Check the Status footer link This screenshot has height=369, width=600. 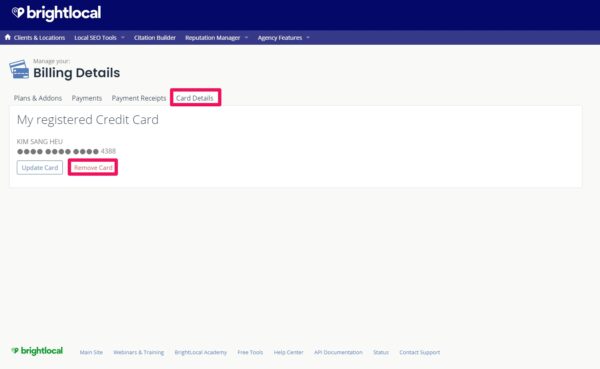pos(381,352)
